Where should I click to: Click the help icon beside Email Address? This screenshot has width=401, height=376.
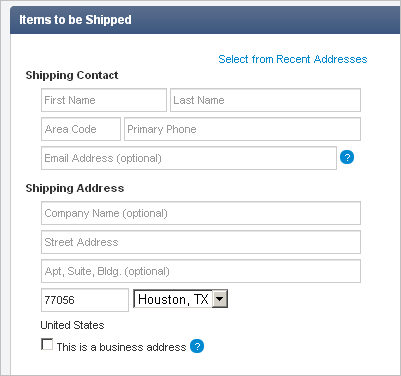click(x=347, y=157)
